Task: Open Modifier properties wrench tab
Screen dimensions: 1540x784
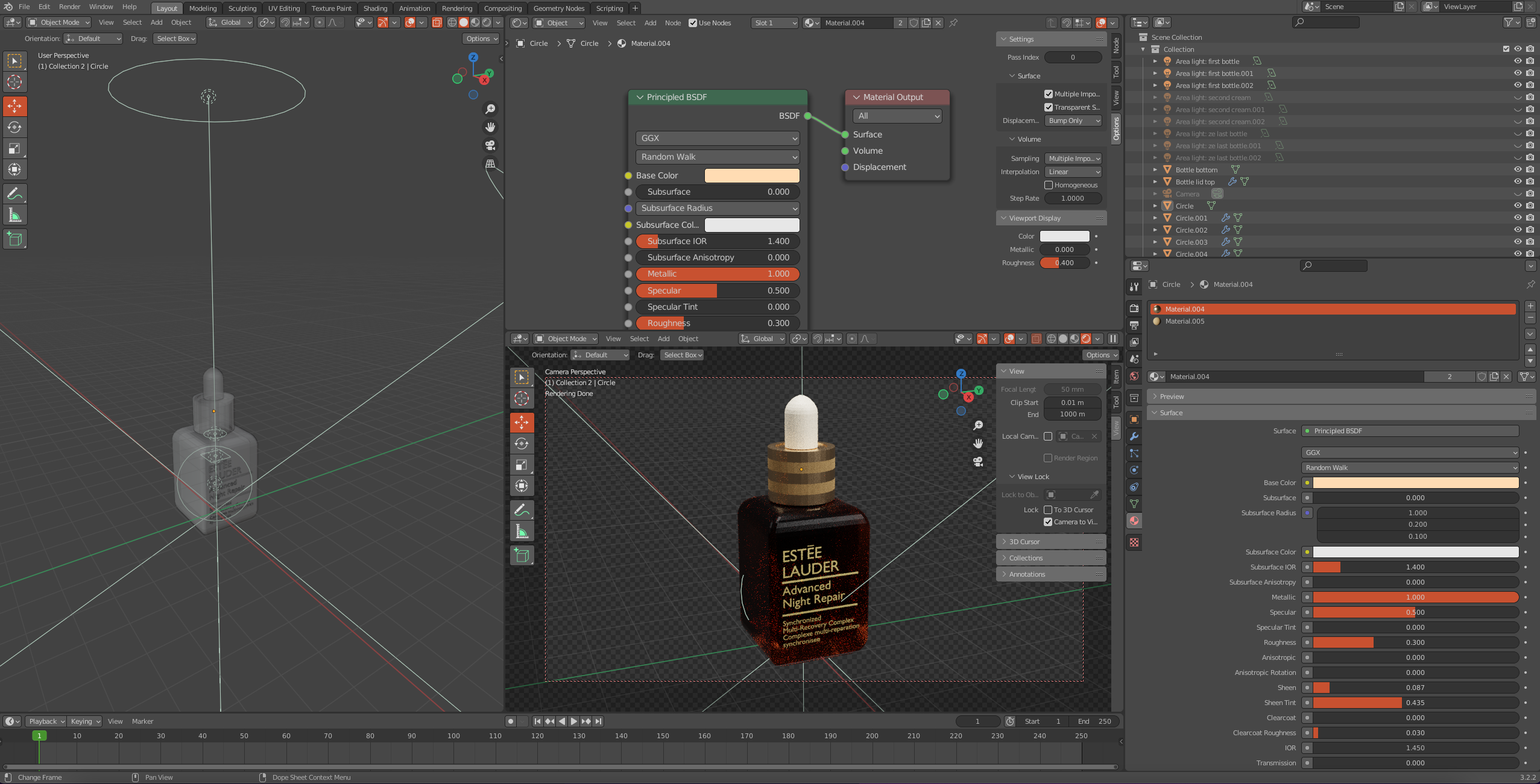Action: (1134, 436)
